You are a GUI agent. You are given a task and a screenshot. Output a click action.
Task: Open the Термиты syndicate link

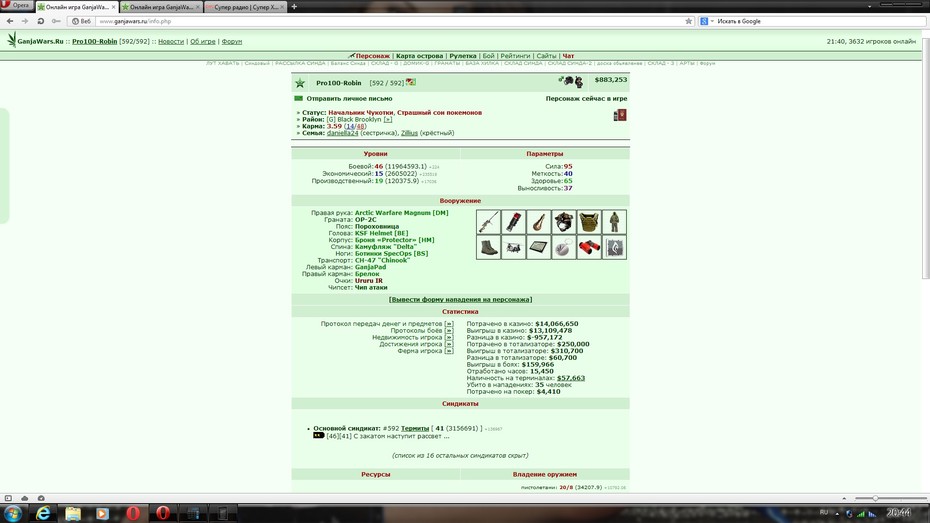coord(415,428)
